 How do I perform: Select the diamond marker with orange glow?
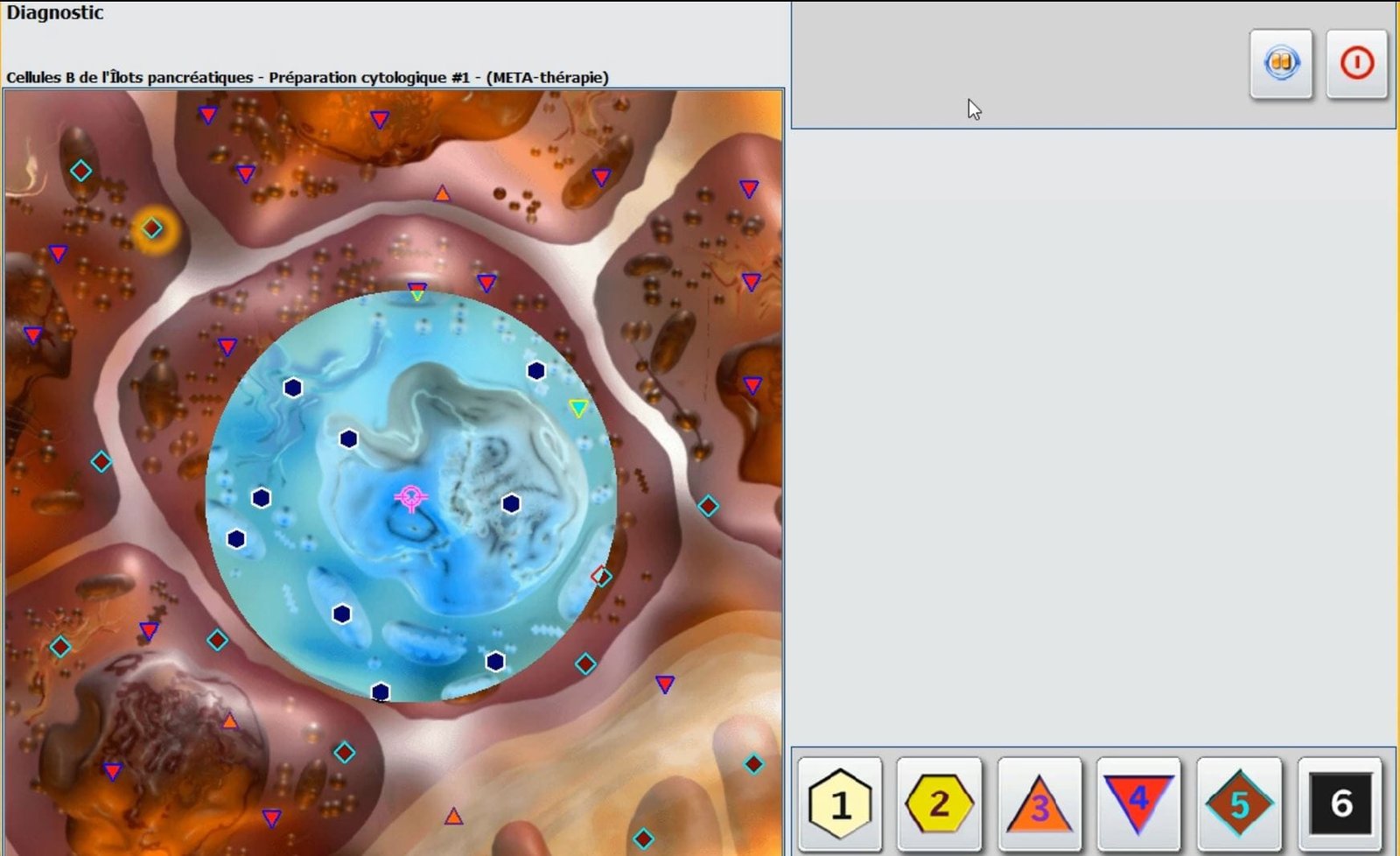(x=152, y=228)
